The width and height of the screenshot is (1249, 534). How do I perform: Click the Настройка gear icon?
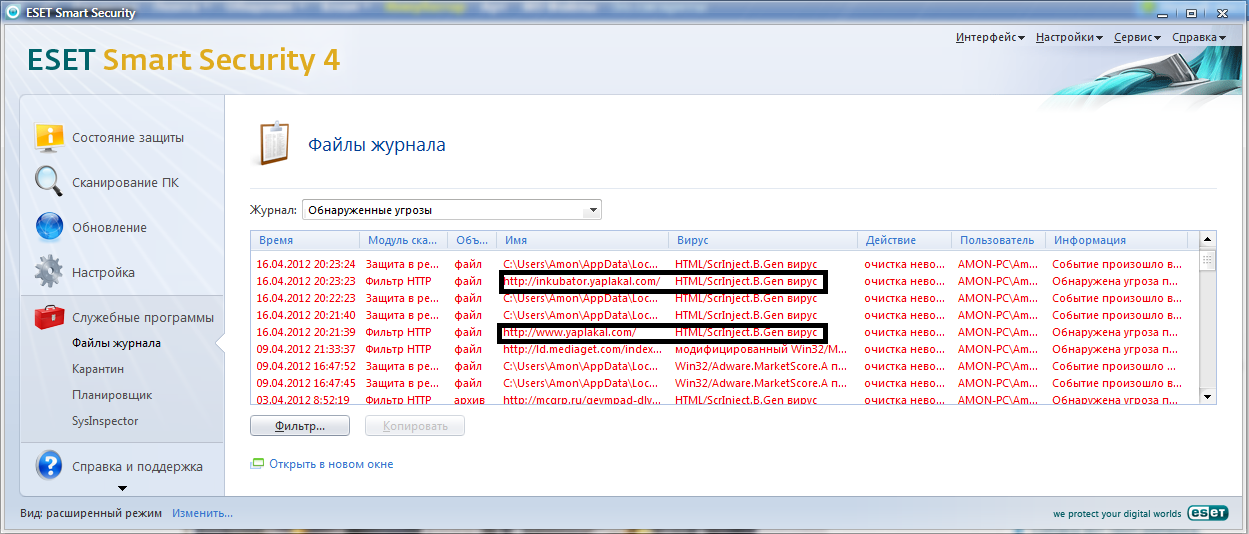tap(49, 272)
